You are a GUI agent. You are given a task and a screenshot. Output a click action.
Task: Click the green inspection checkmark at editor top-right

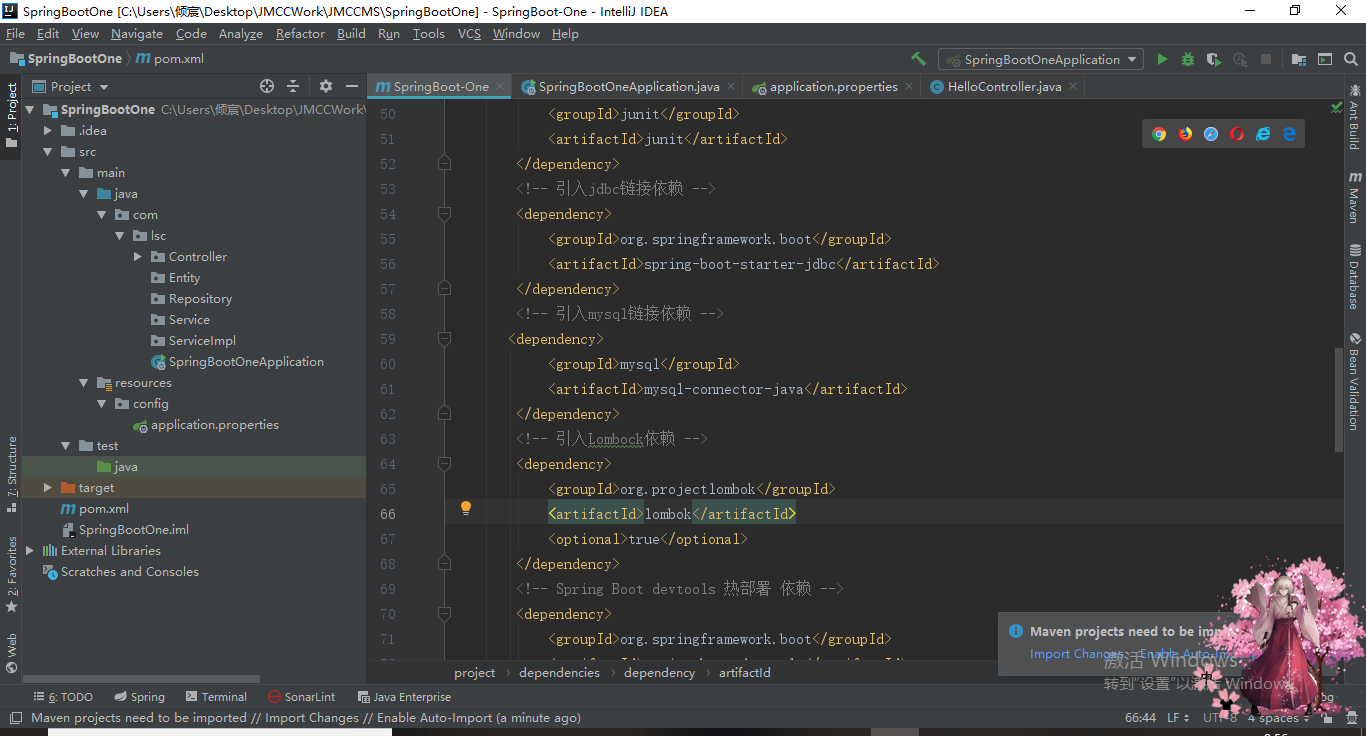coord(1337,107)
